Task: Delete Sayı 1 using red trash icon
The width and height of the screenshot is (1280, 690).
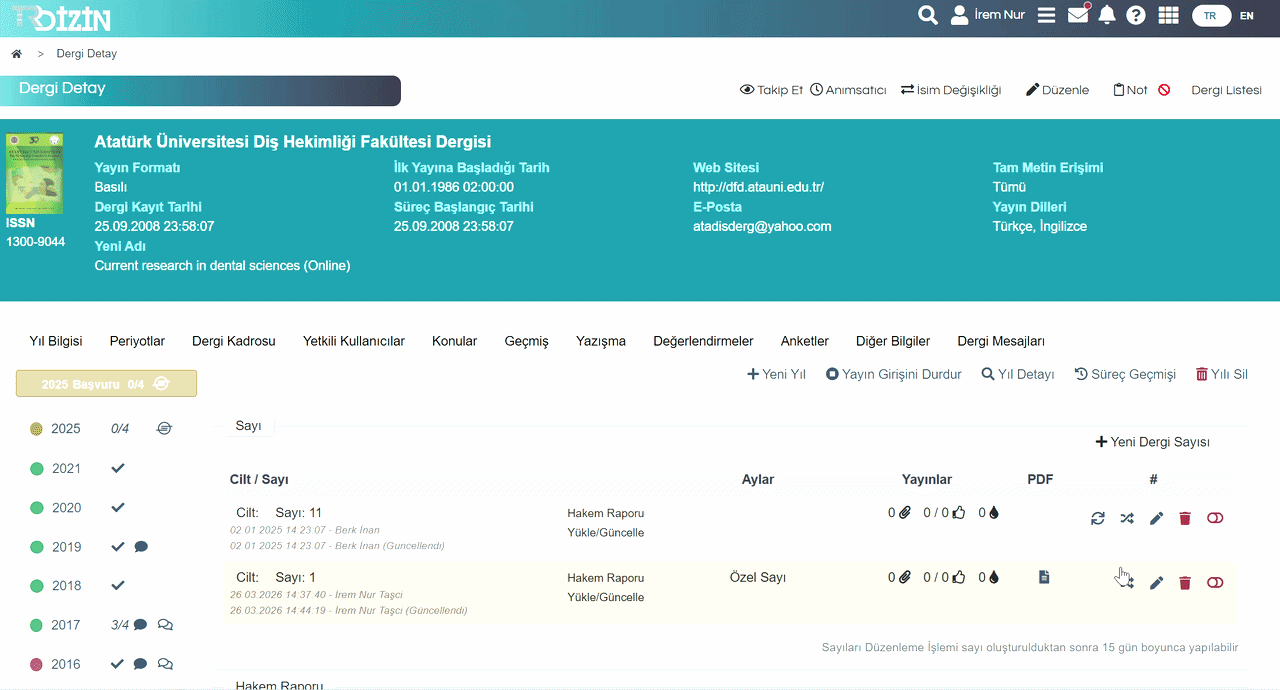Action: (1185, 583)
